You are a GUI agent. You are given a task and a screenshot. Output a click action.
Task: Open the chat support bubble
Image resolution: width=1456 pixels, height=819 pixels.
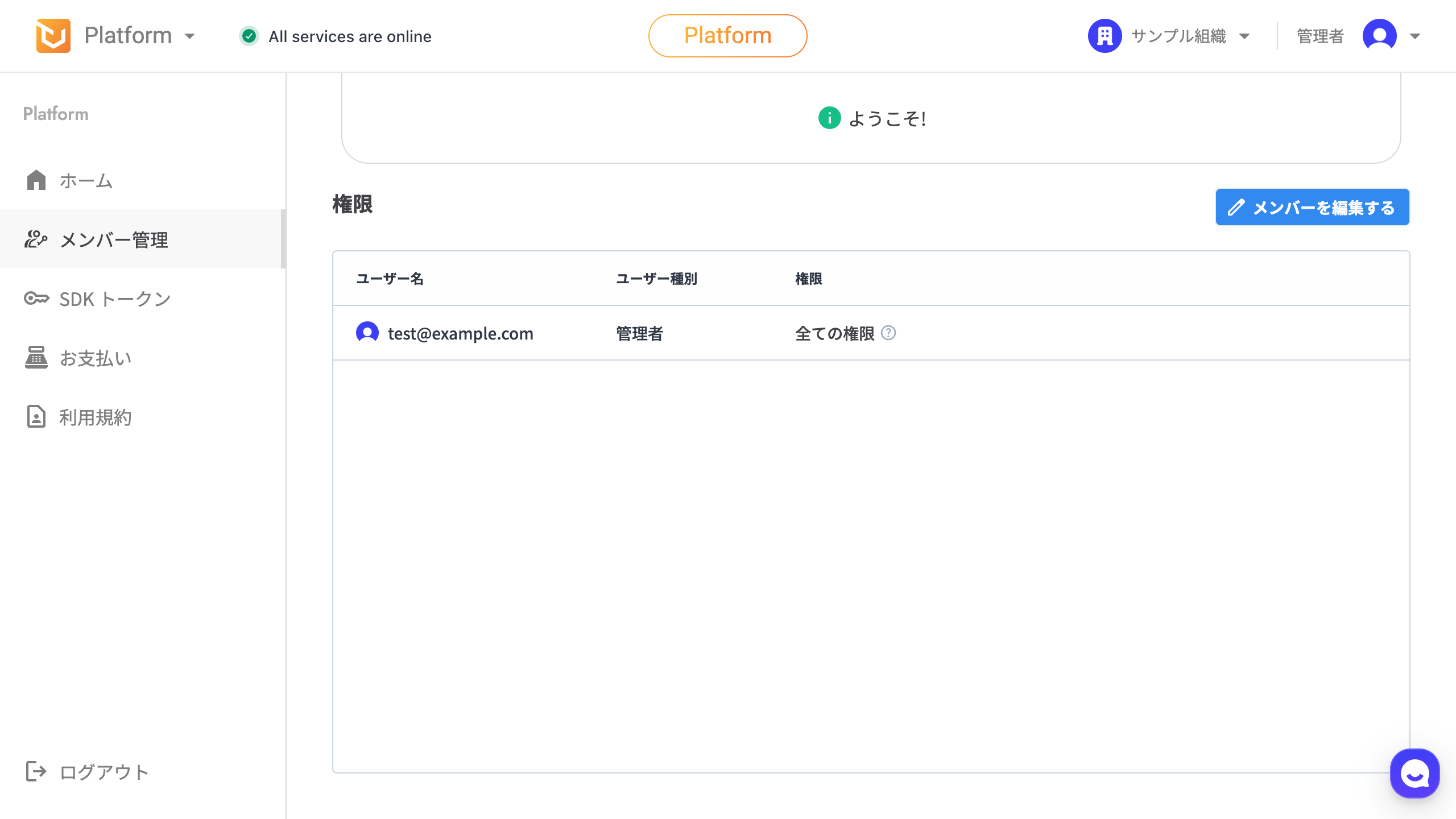tap(1414, 773)
